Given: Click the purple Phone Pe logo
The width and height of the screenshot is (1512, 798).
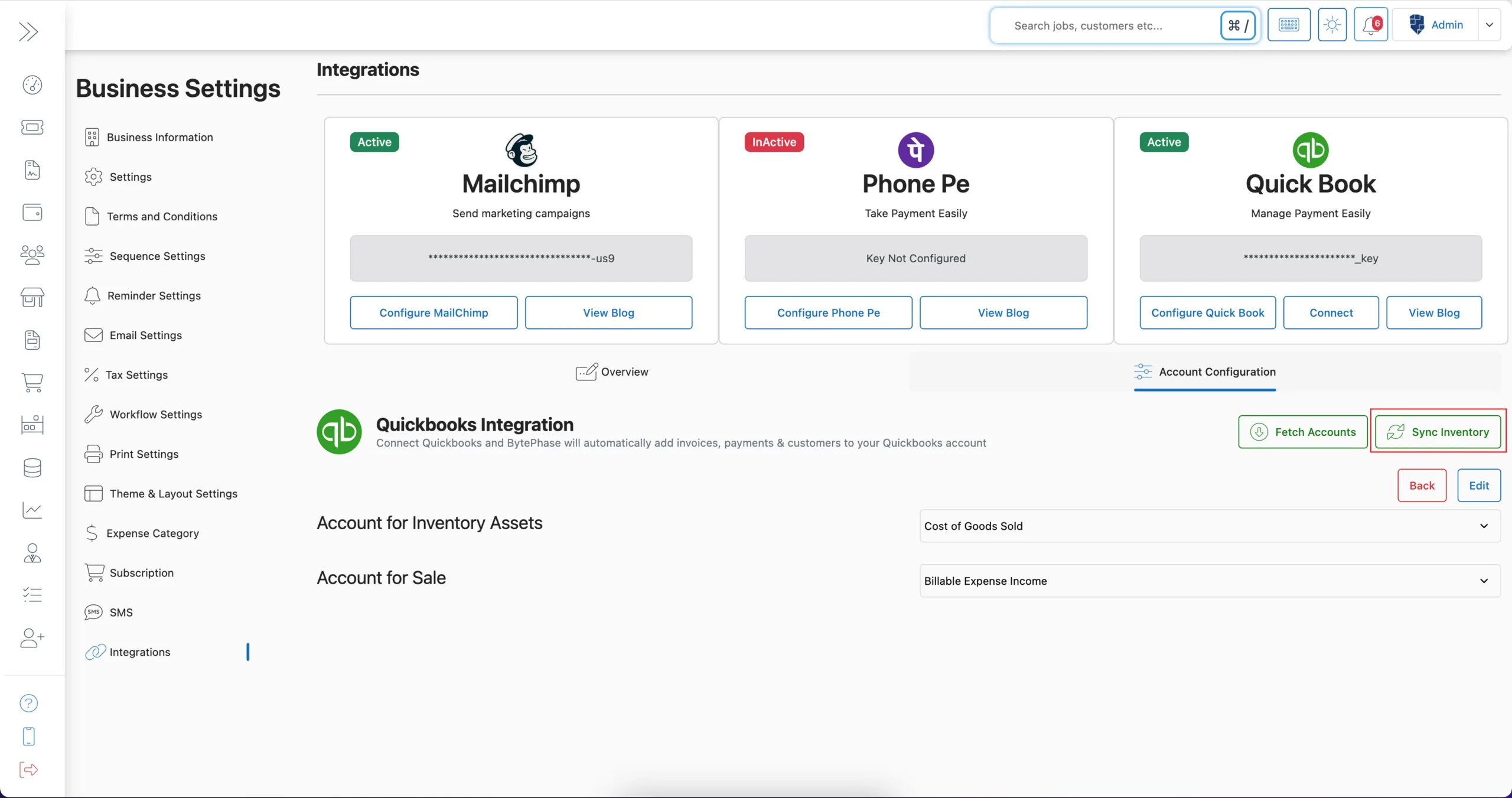Looking at the screenshot, I should click(916, 150).
